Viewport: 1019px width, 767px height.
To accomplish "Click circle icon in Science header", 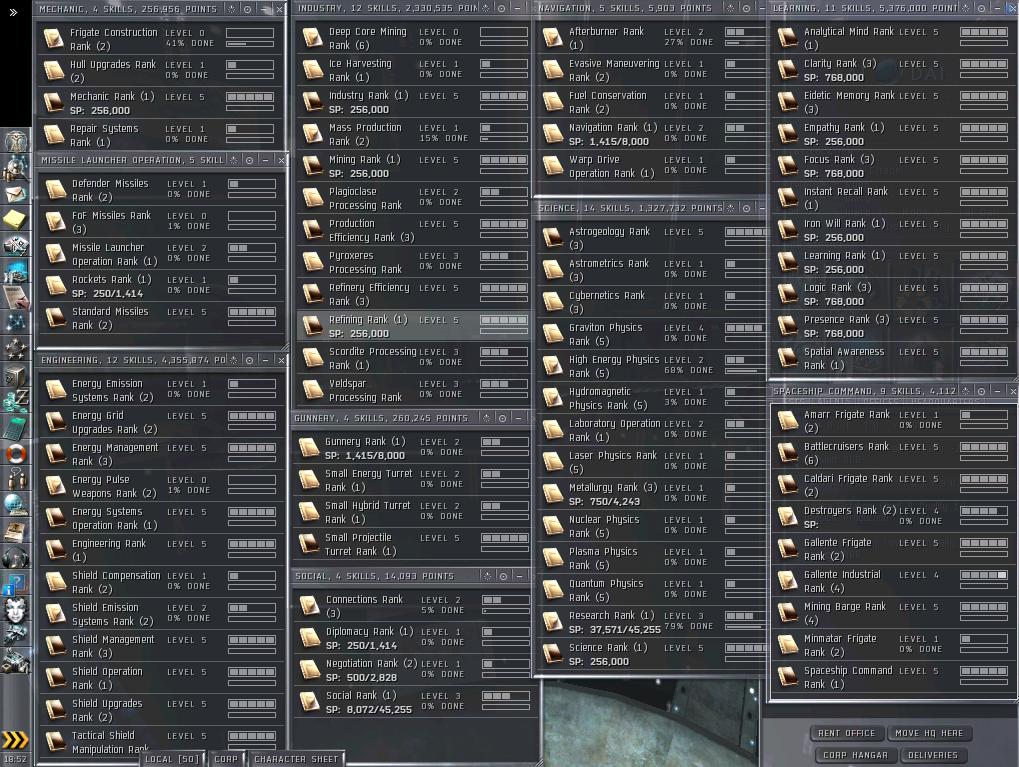I will (x=746, y=208).
